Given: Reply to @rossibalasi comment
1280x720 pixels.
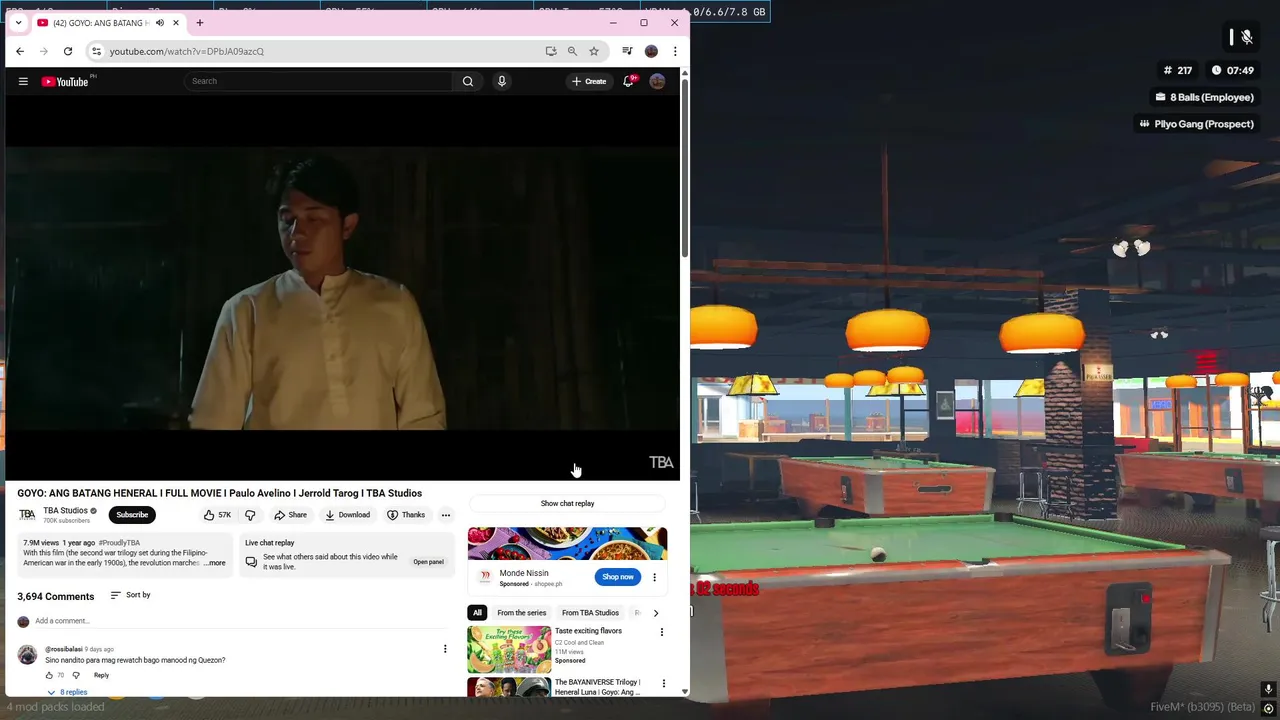Looking at the screenshot, I should pyautogui.click(x=101, y=675).
